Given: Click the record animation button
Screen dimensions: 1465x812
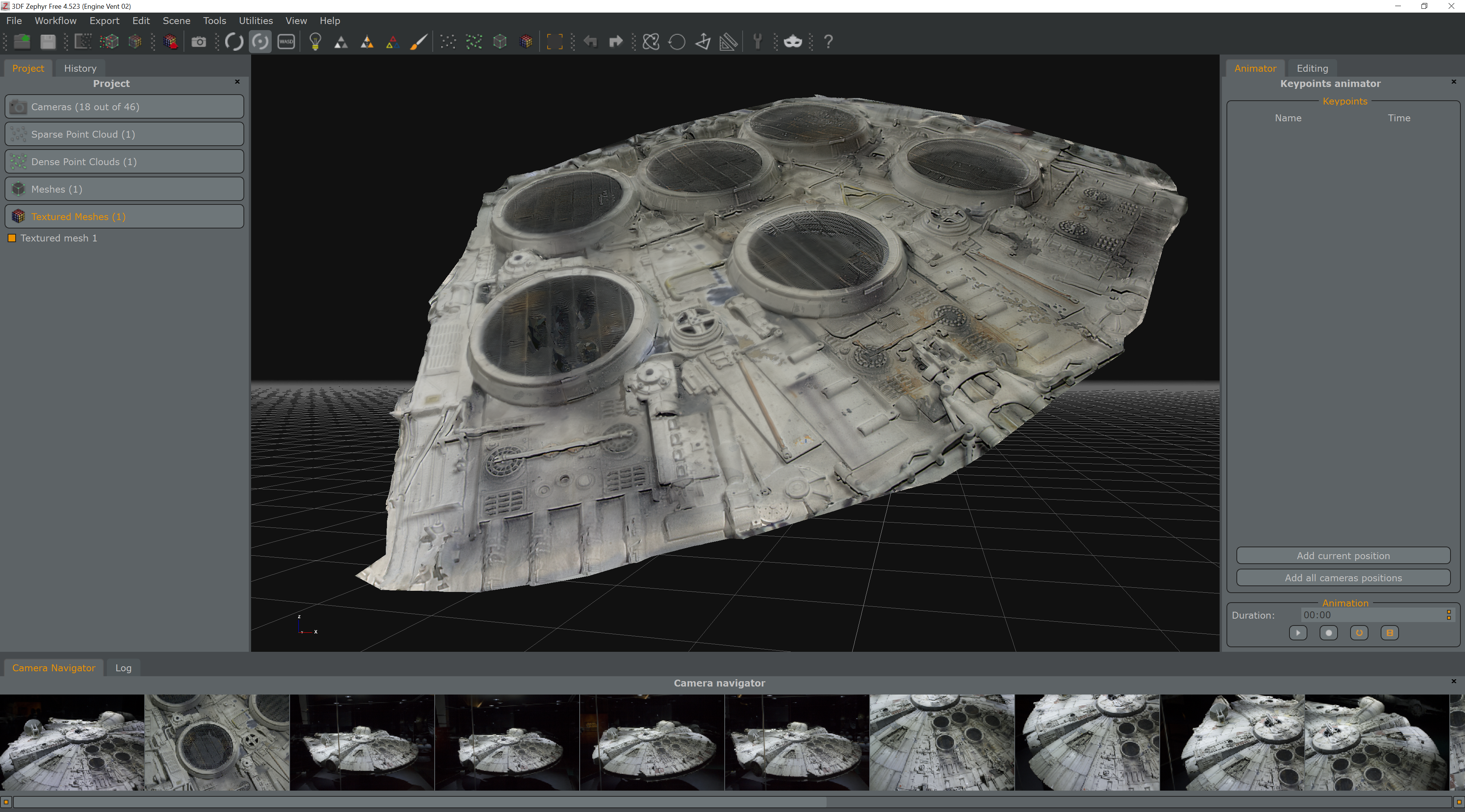Looking at the screenshot, I should pyautogui.click(x=1328, y=633).
